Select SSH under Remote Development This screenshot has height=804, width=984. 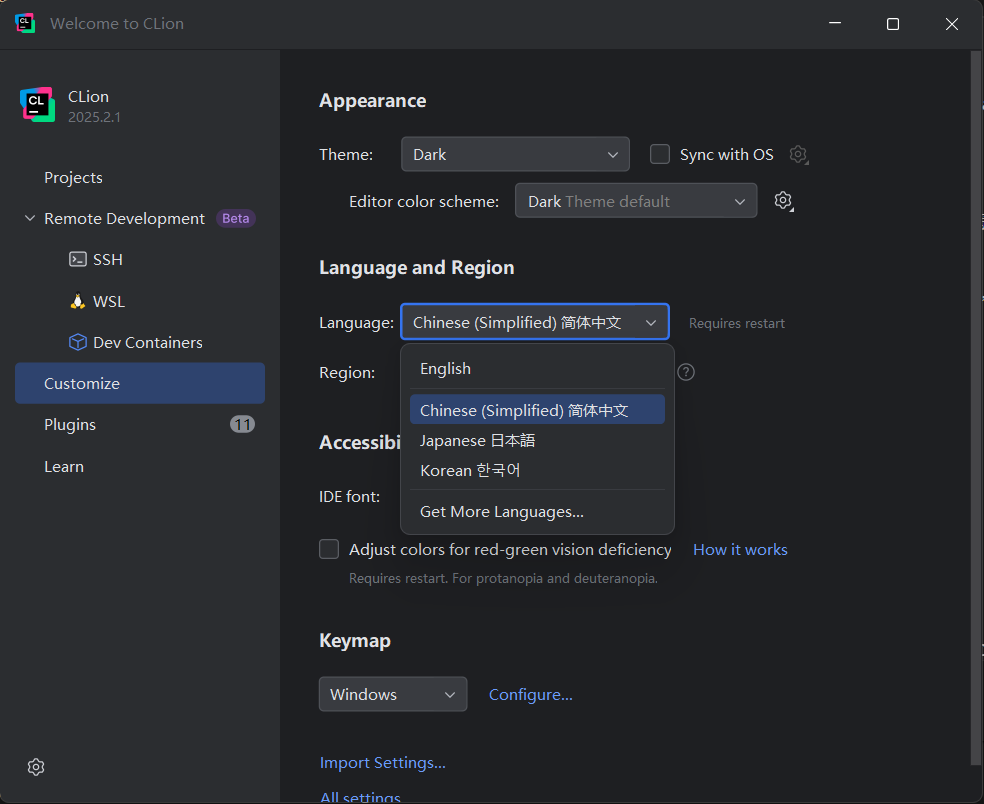point(140,259)
